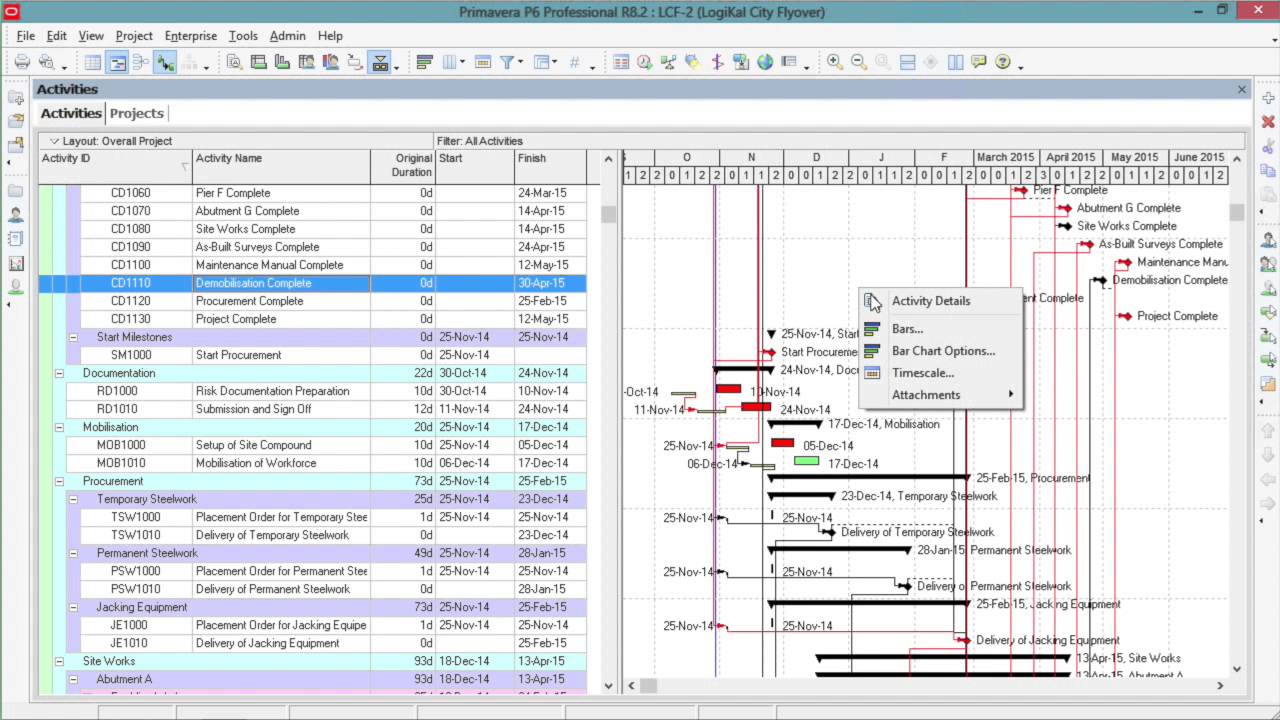
Task: Click the Move Left arrow icon
Action: 1268,480
